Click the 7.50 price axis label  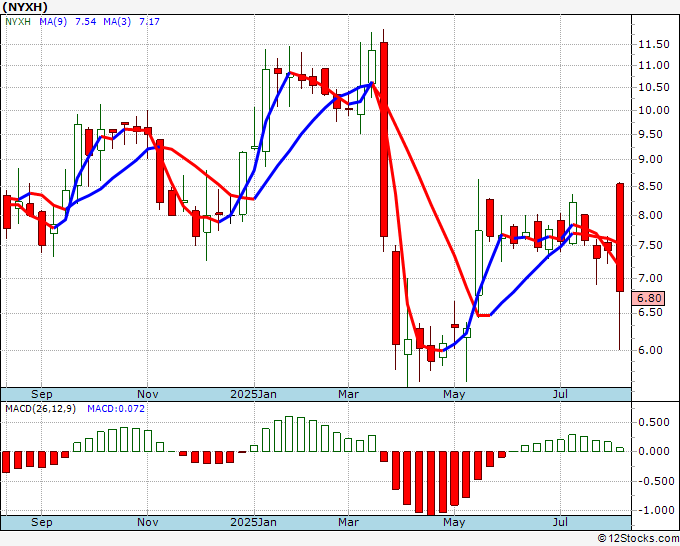[651, 245]
